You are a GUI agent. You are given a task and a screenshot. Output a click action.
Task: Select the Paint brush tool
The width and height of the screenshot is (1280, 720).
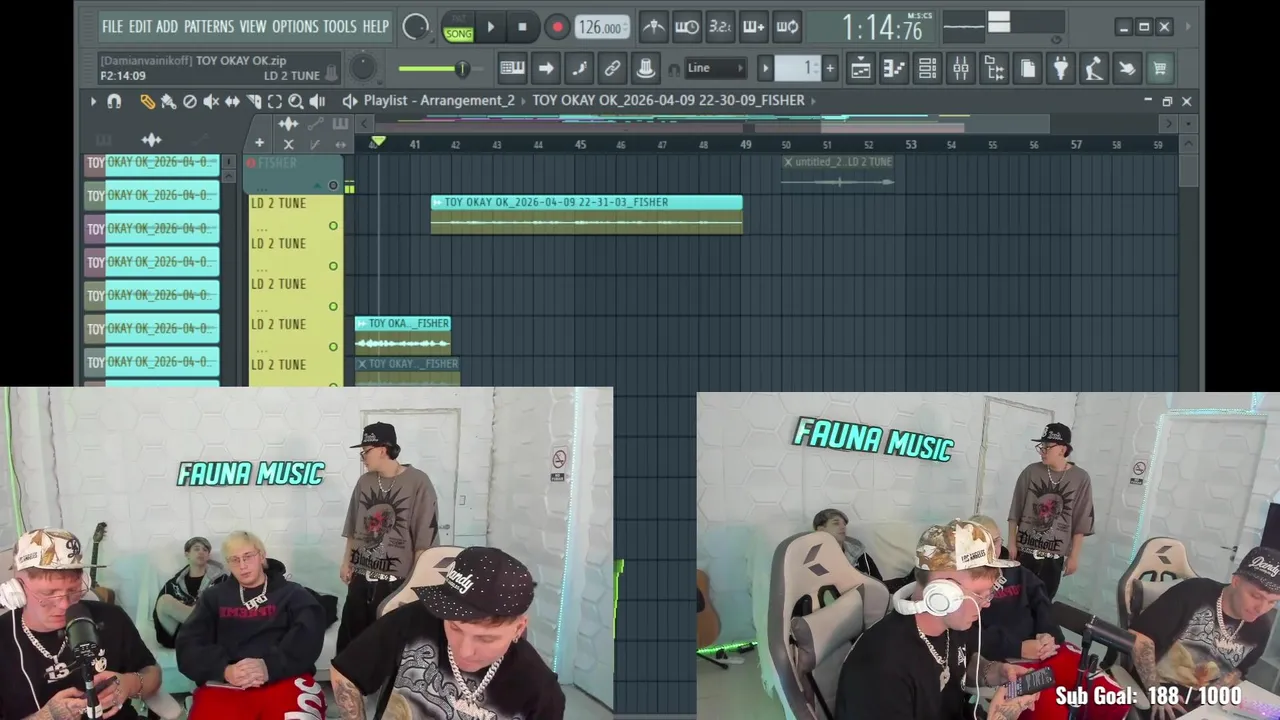[x=168, y=101]
